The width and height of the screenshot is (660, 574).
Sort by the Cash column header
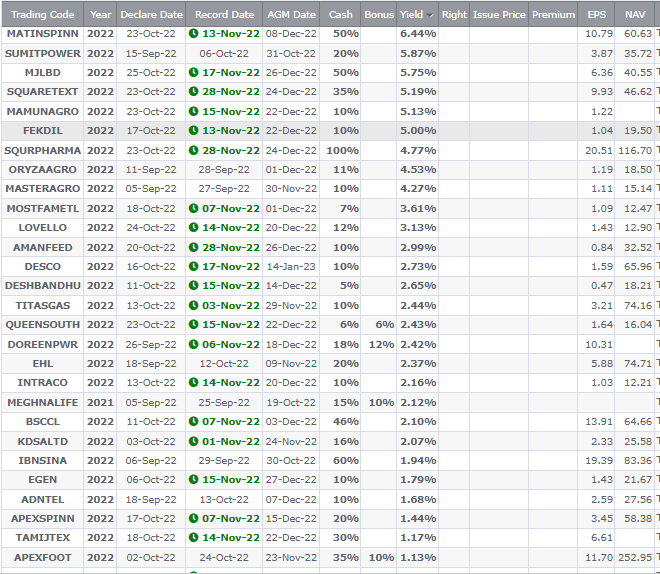[x=341, y=15]
